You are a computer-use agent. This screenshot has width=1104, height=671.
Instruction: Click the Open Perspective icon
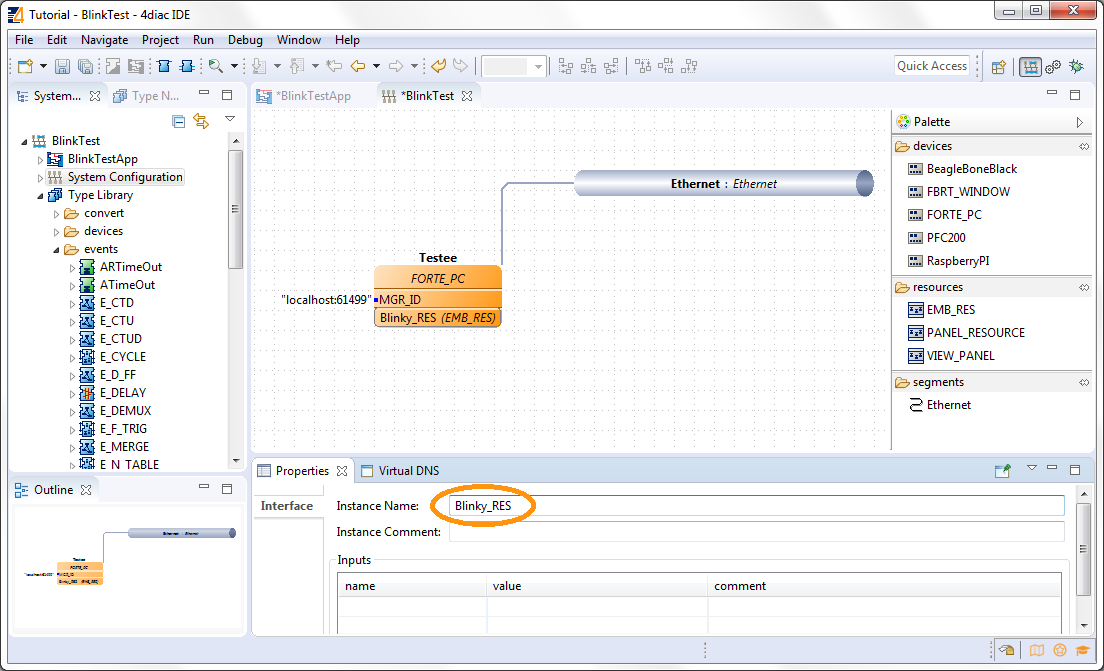click(998, 66)
